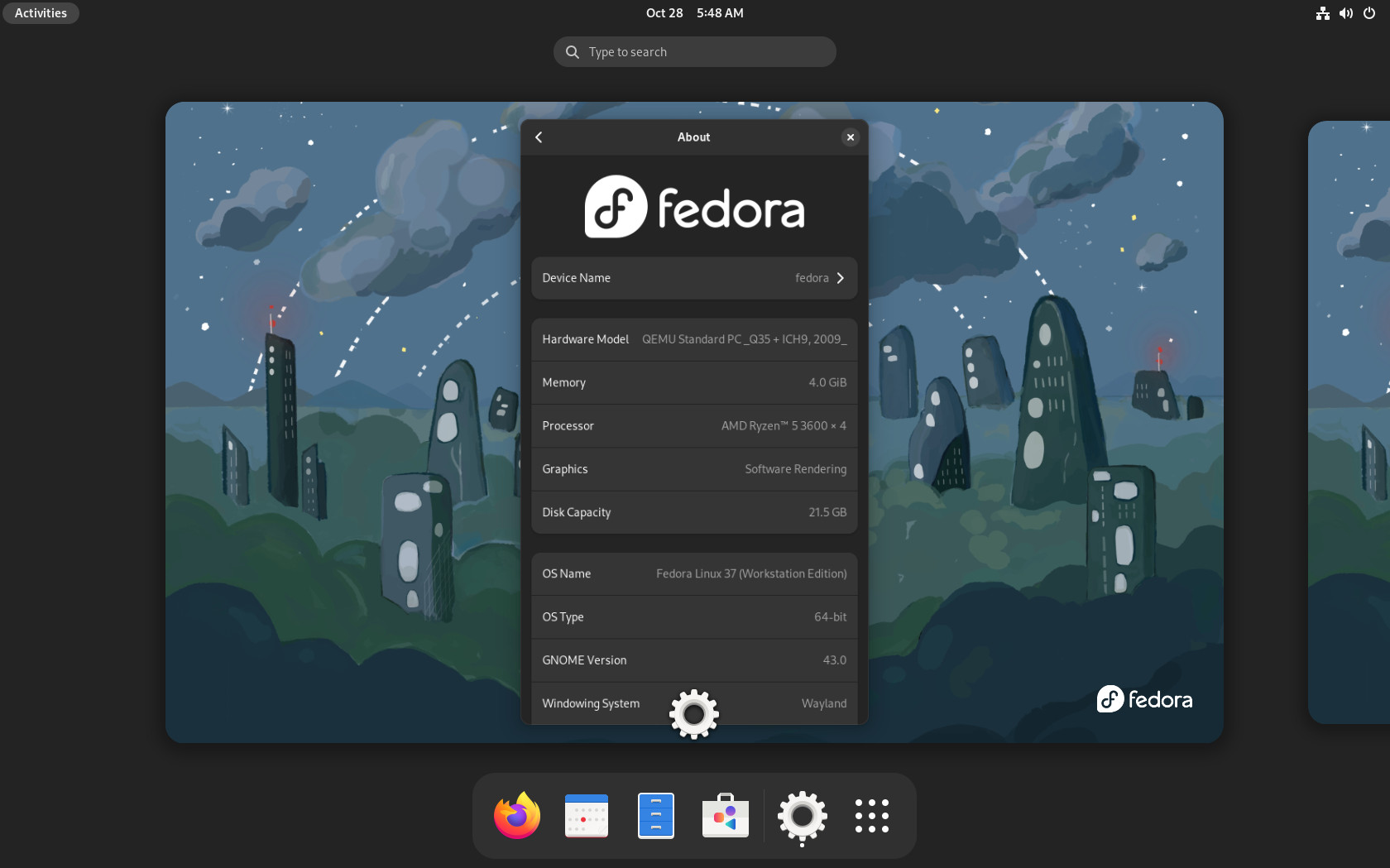Click the Device Name label
The width and height of the screenshot is (1390, 868).
577,278
